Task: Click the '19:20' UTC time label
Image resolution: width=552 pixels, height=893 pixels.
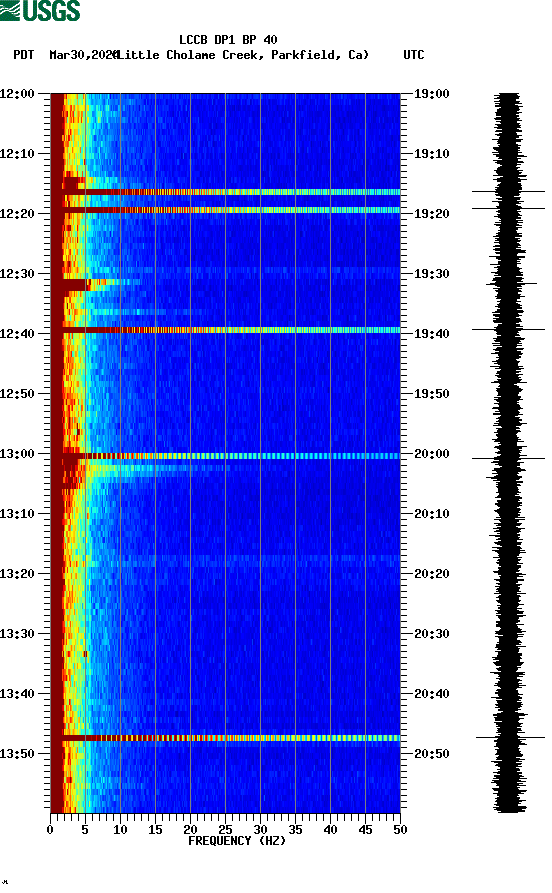Action: coord(431,214)
